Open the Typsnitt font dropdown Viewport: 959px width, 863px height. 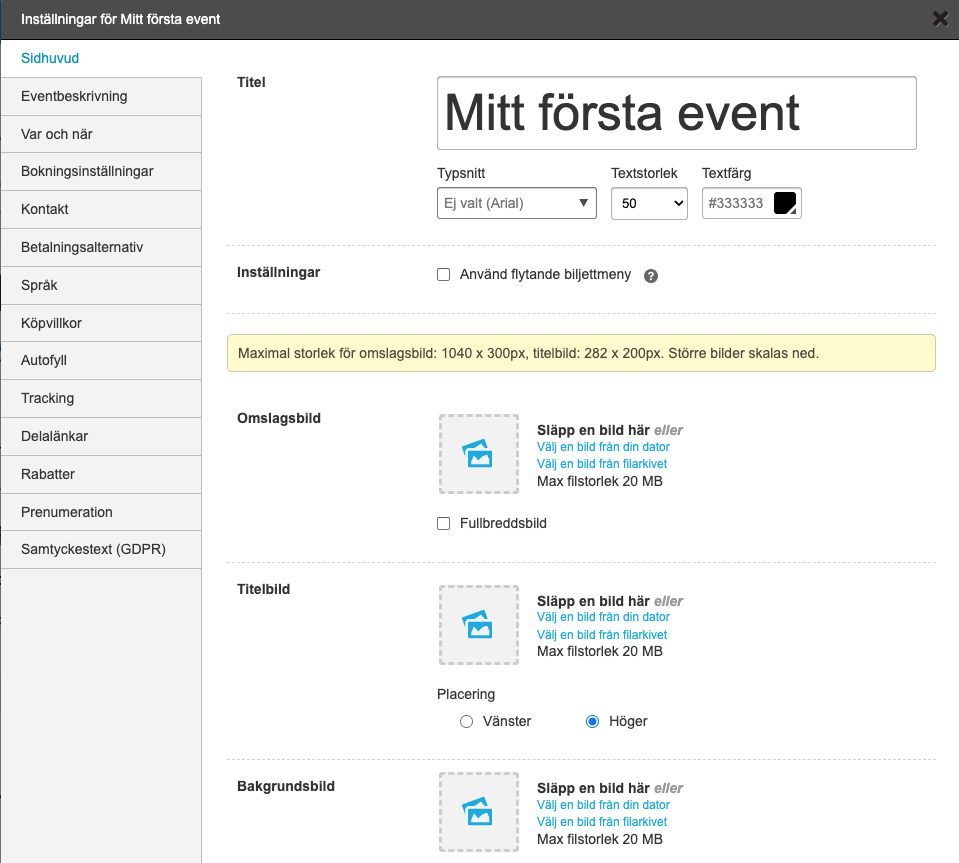pos(516,203)
